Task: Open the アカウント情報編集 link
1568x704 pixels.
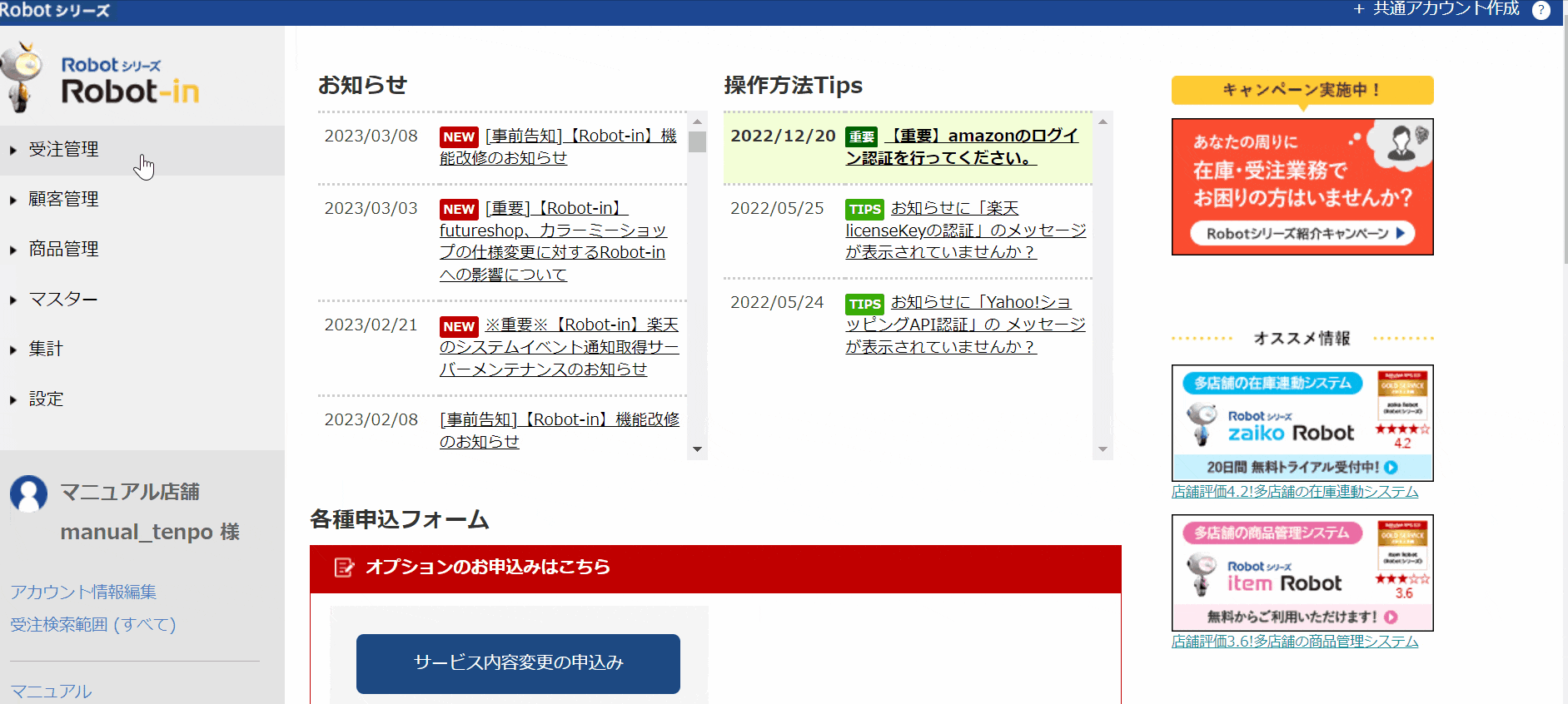Action: point(83,592)
